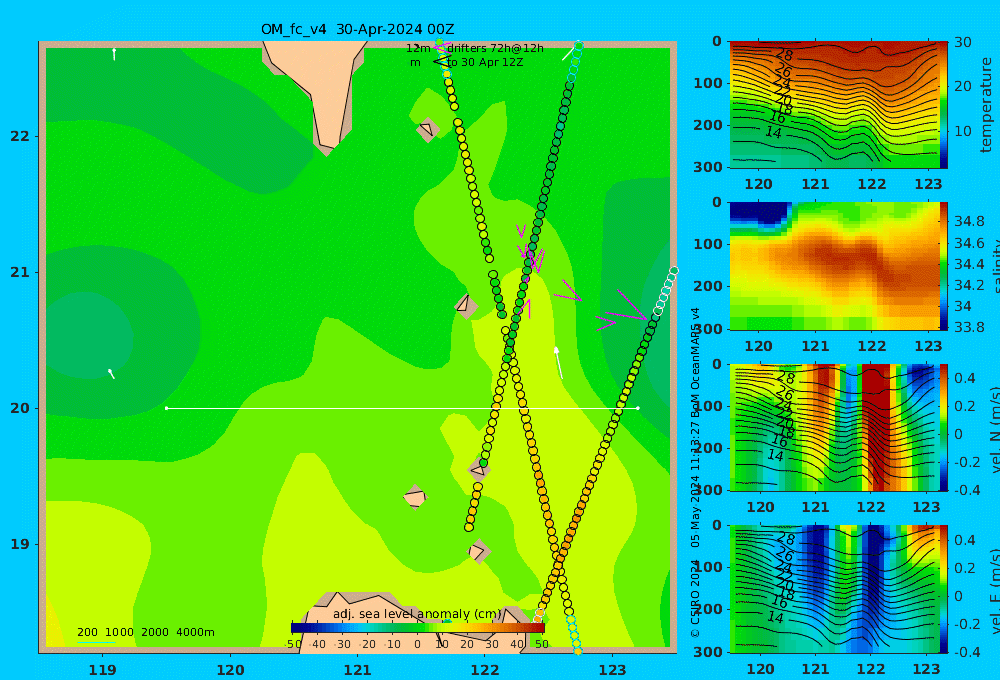
Task: Select the vel. N cross-section panel
Action: coord(834,427)
